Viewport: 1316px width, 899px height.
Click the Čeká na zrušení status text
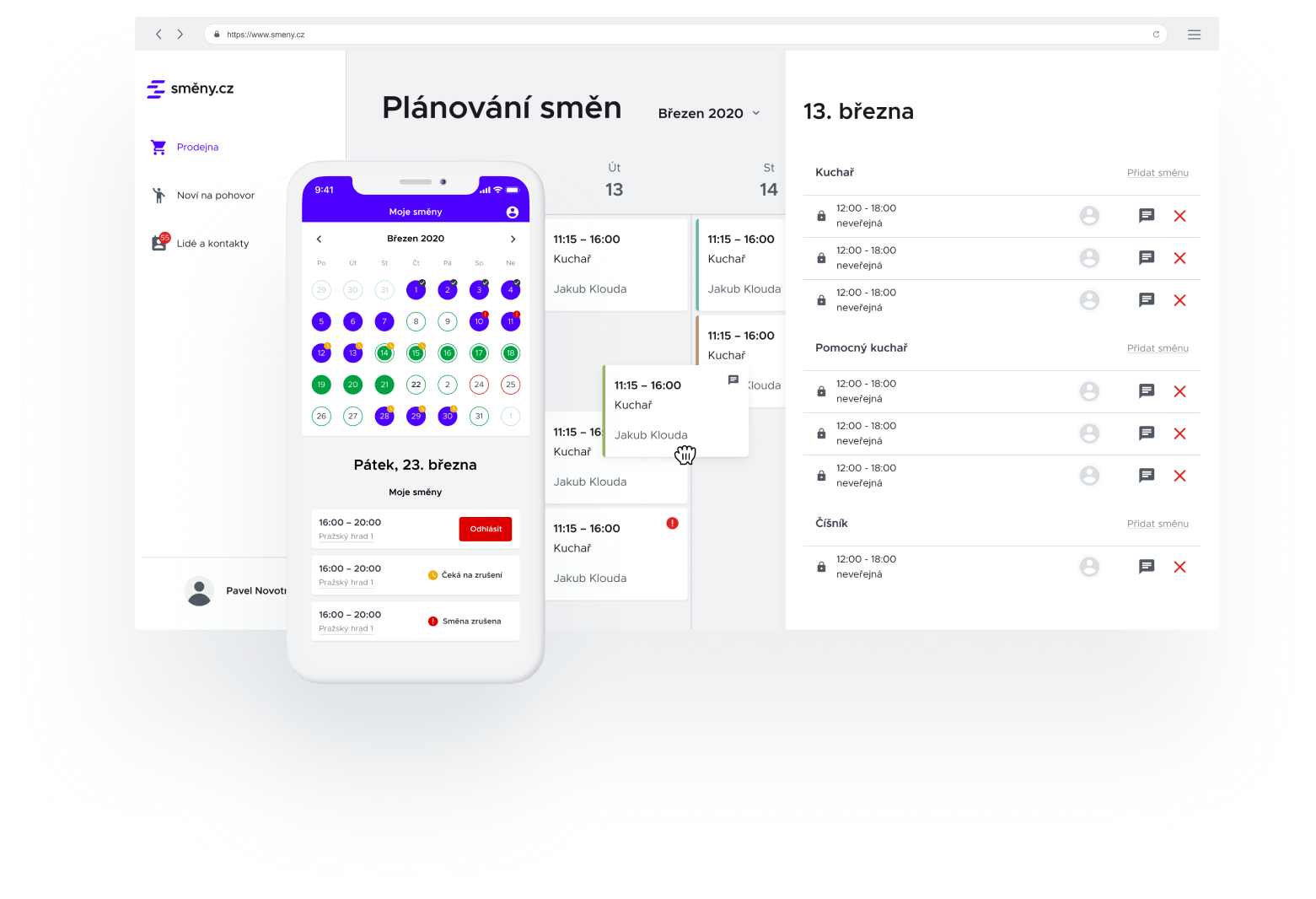pos(471,575)
